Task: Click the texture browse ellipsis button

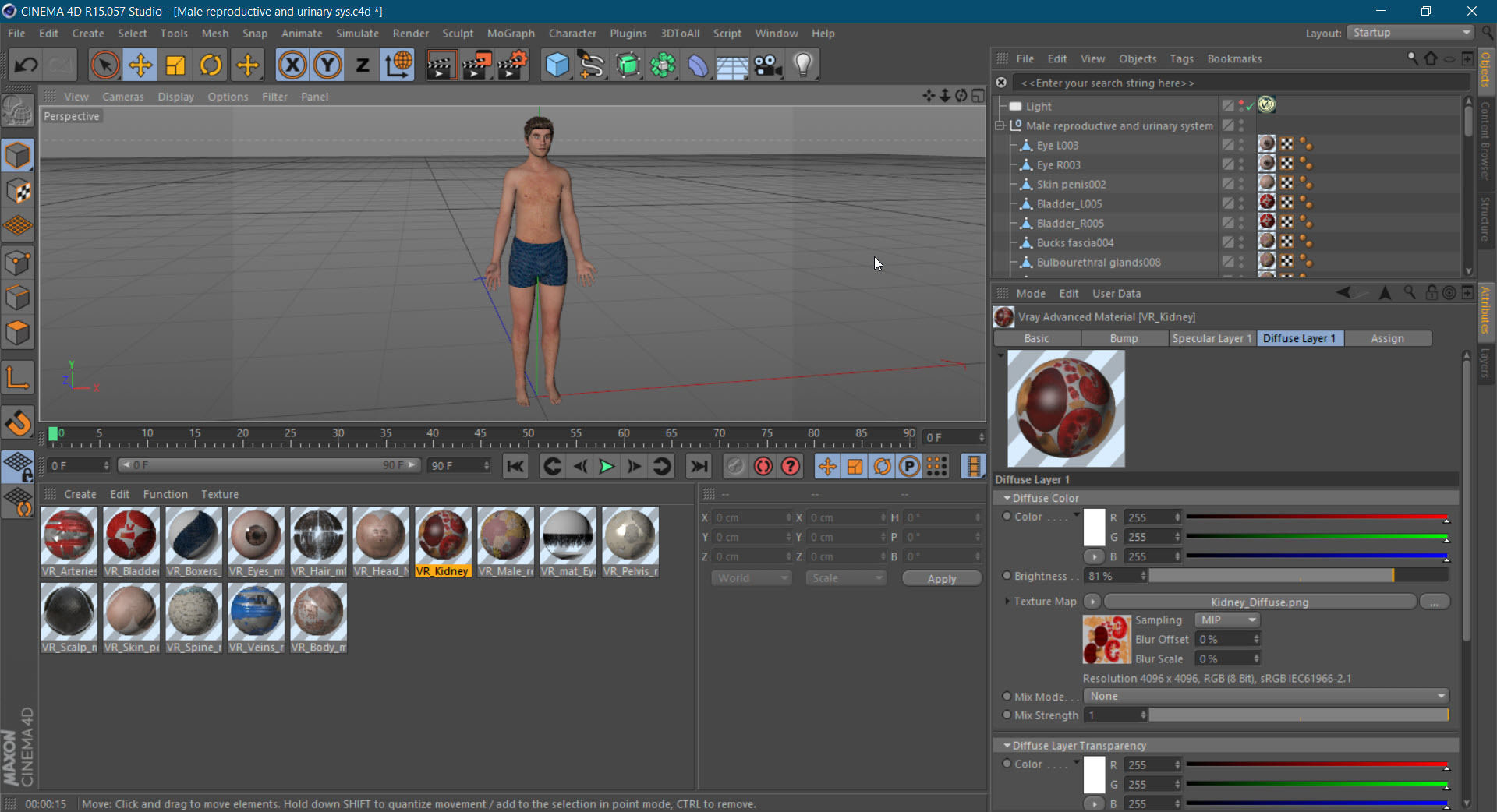Action: pos(1434,602)
